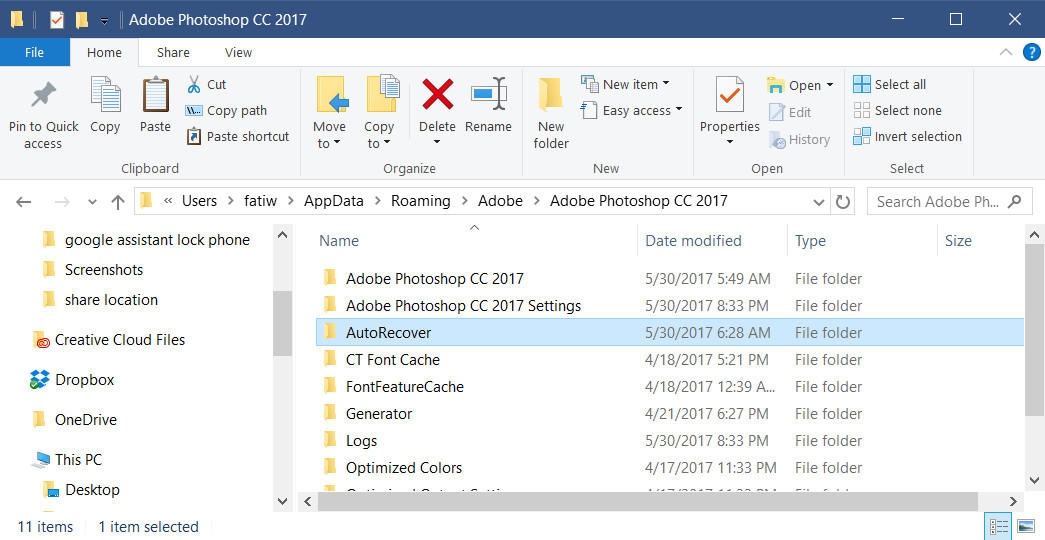Click quick access New folder icon
The width and height of the screenshot is (1045, 540).
pyautogui.click(x=82, y=20)
